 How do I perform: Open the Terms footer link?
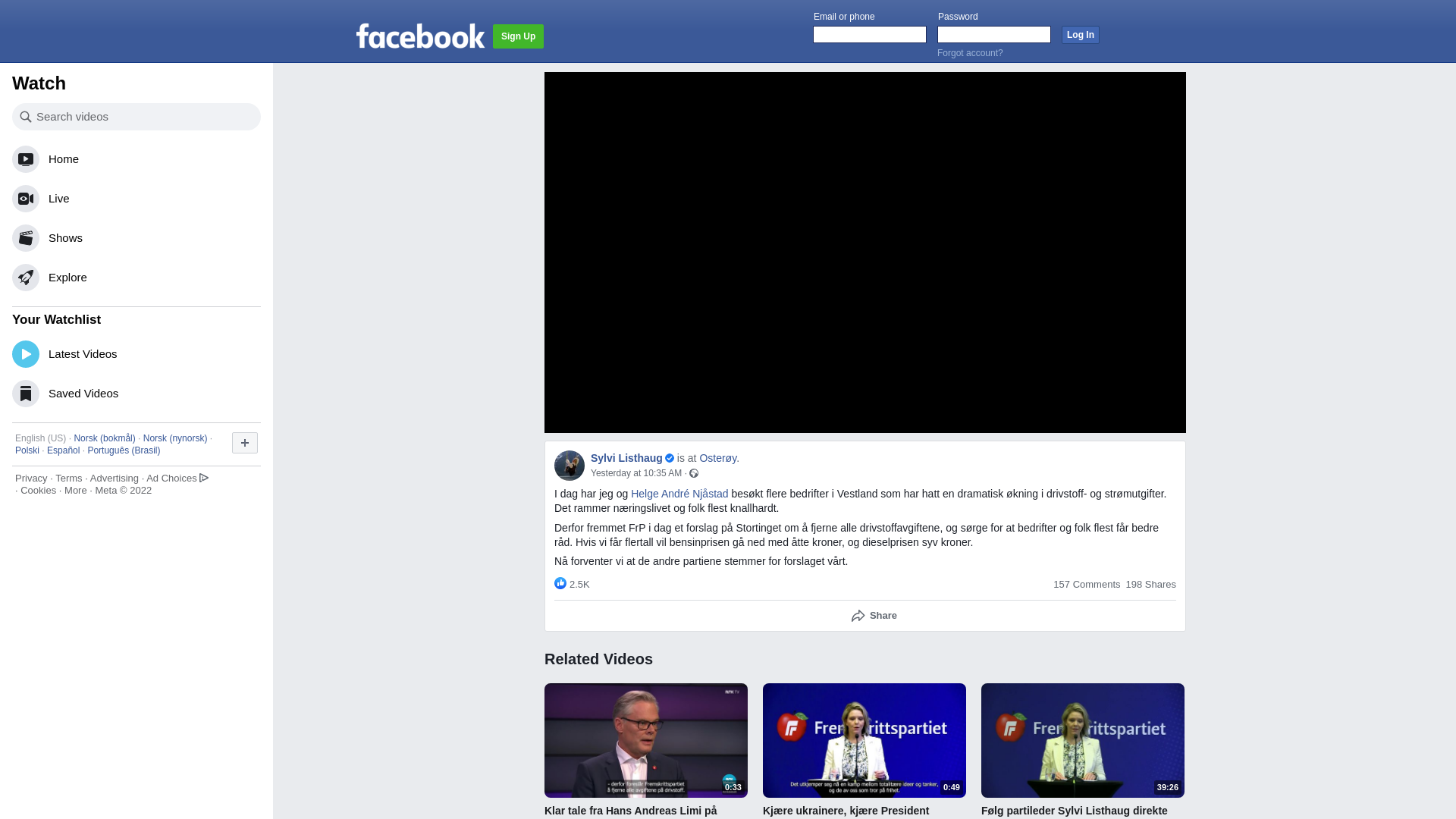click(69, 479)
